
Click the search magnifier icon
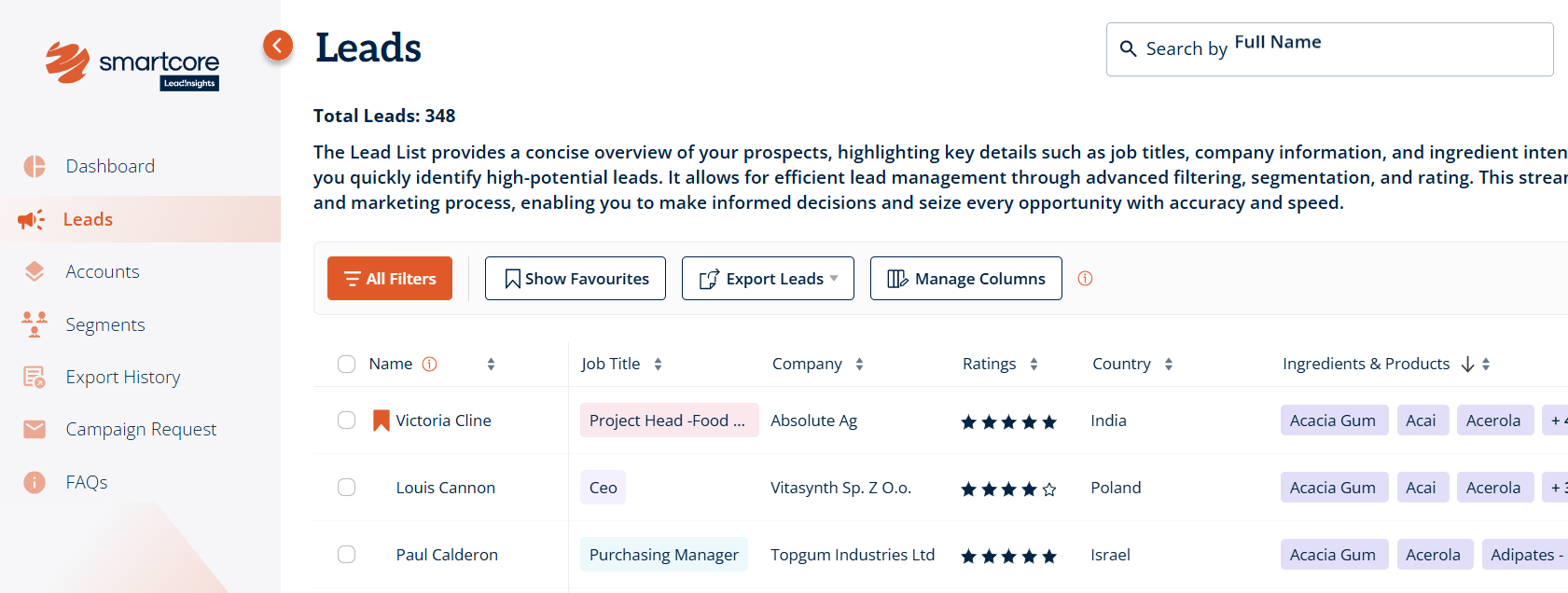(x=1128, y=48)
